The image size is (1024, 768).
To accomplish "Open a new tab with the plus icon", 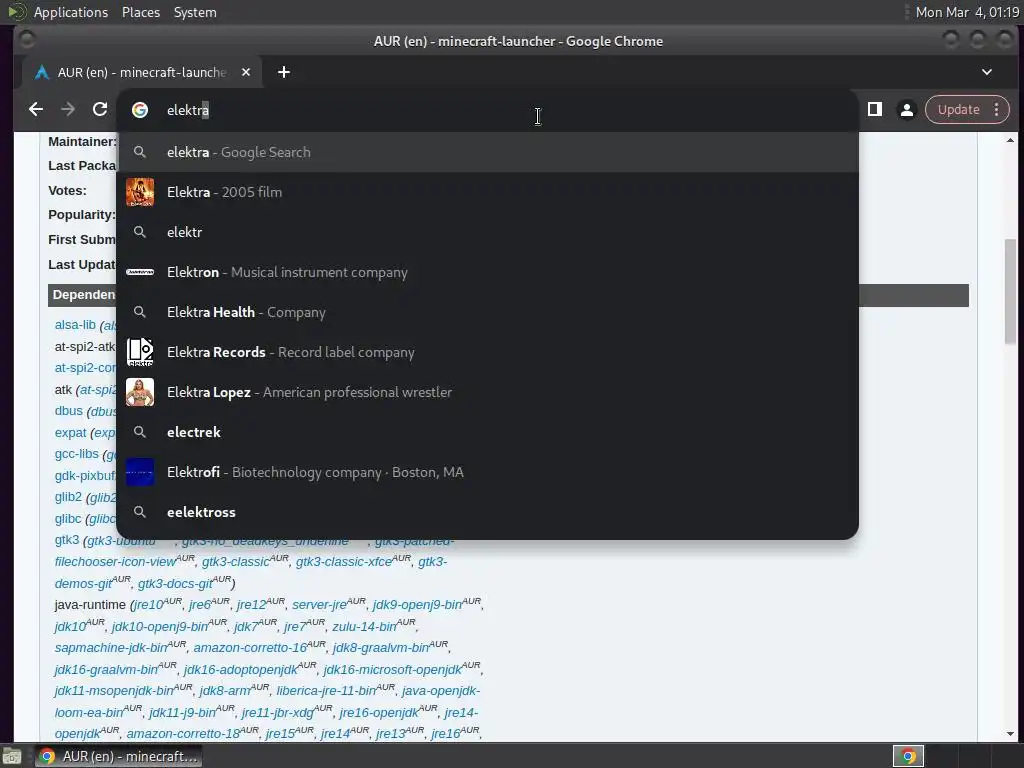I will (283, 72).
